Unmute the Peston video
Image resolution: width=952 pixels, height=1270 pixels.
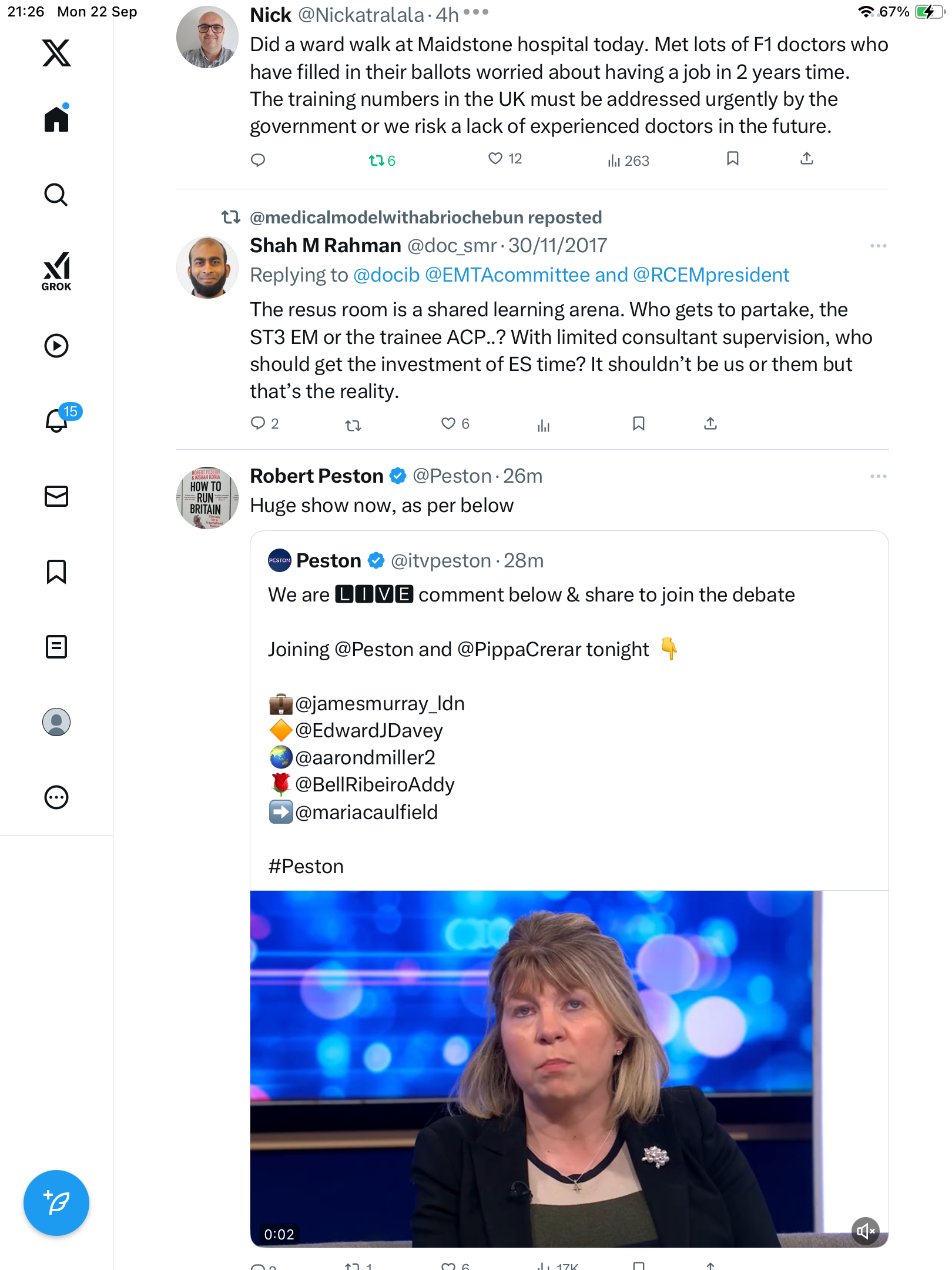(865, 1231)
